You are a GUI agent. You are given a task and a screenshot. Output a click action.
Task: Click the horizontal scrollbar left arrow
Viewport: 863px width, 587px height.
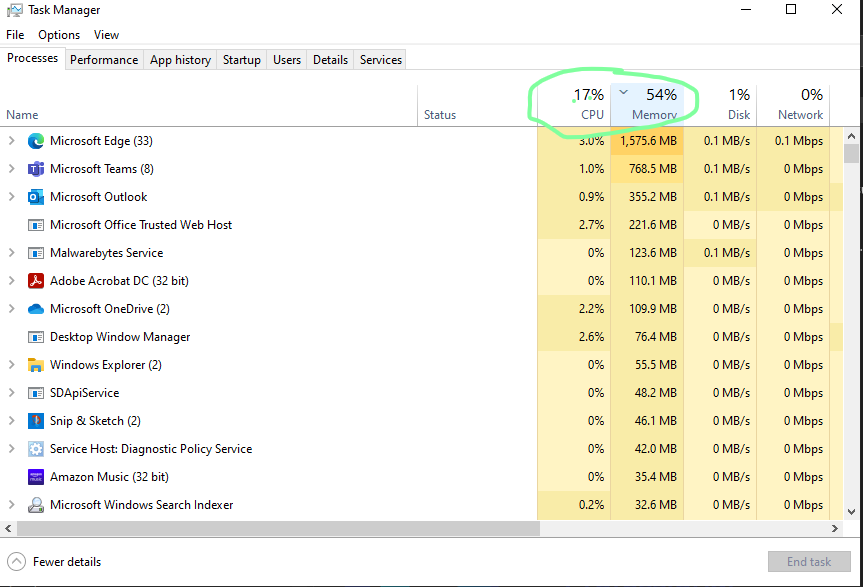click(8, 528)
